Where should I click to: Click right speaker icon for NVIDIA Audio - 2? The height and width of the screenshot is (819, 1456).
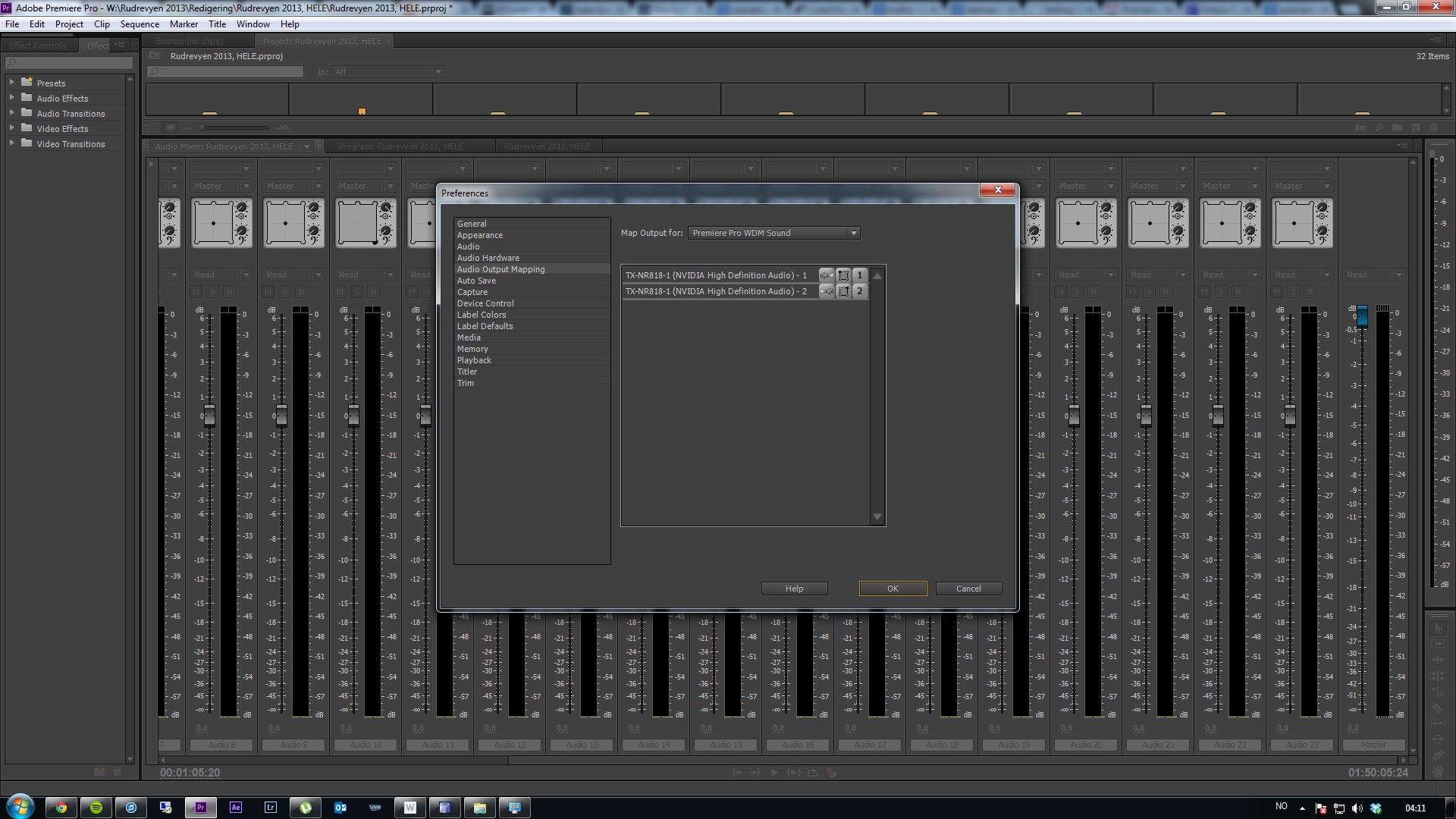826,291
